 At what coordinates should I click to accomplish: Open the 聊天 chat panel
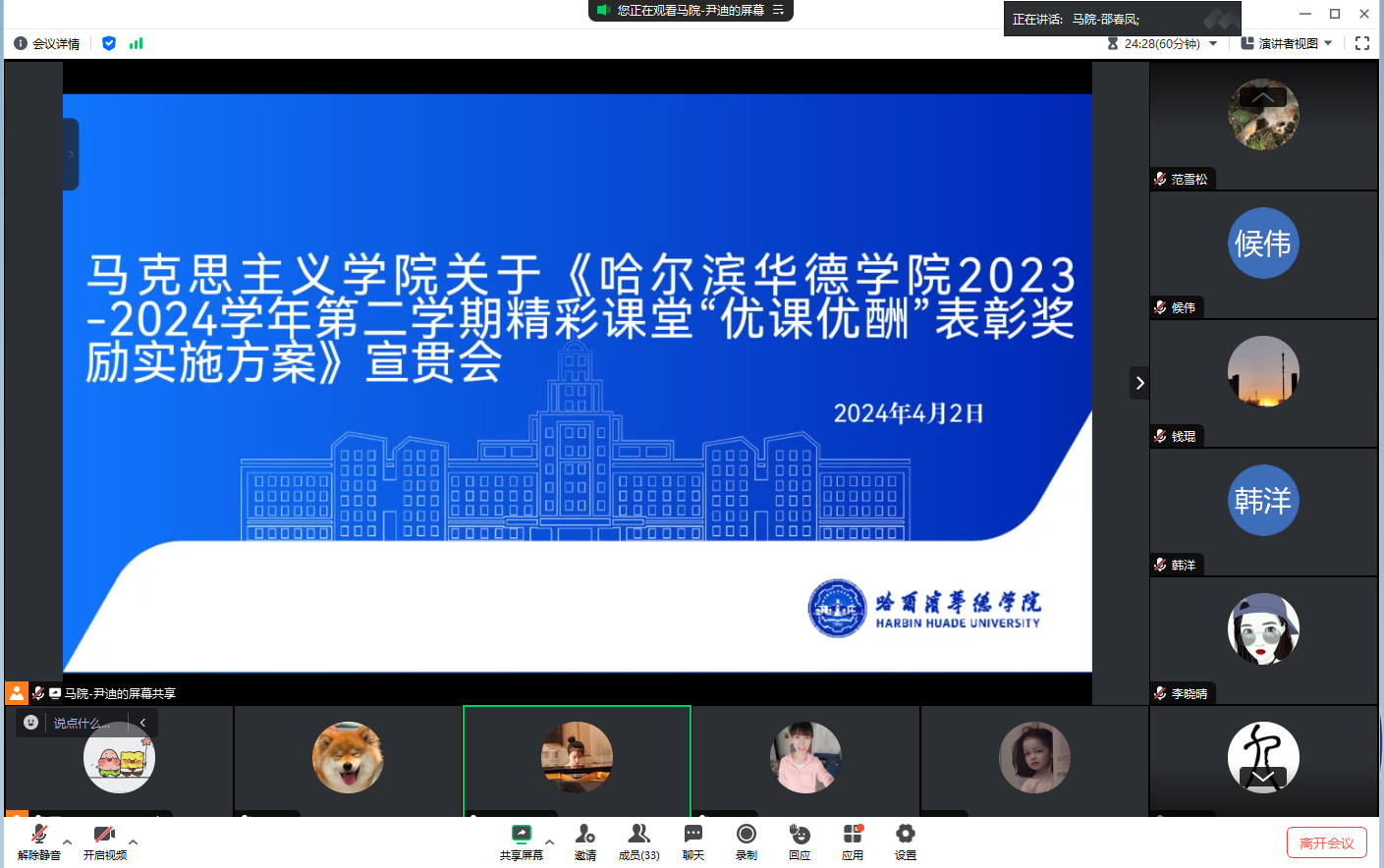693,841
